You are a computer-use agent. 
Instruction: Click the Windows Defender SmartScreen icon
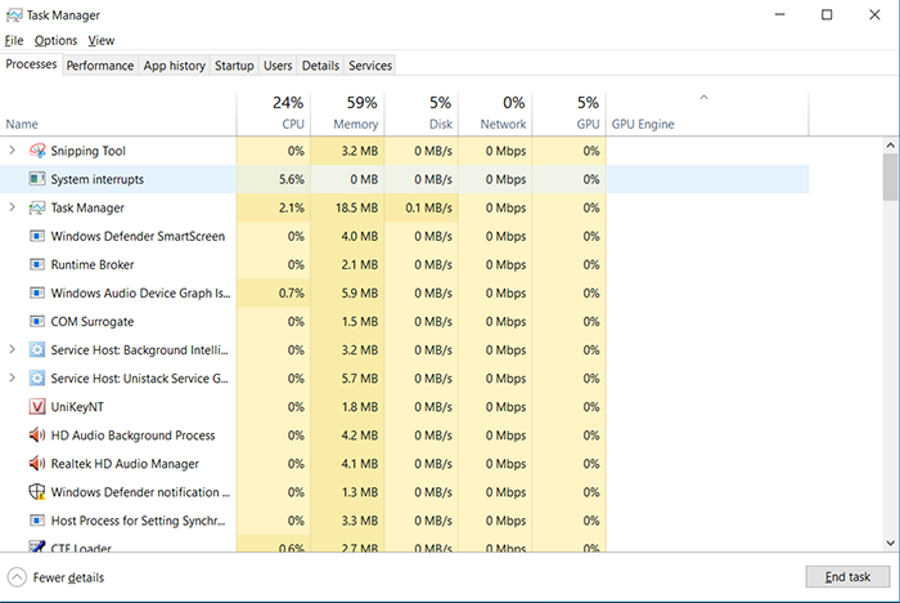[37, 236]
